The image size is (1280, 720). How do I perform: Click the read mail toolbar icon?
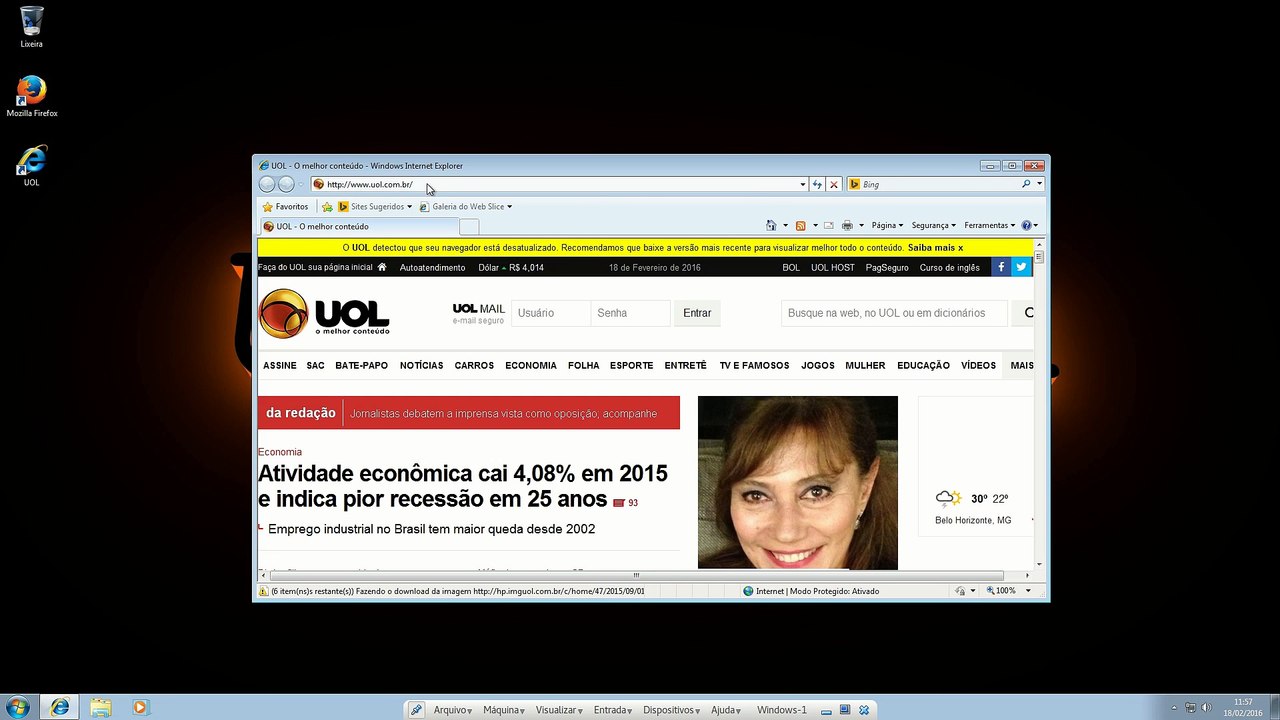828,226
